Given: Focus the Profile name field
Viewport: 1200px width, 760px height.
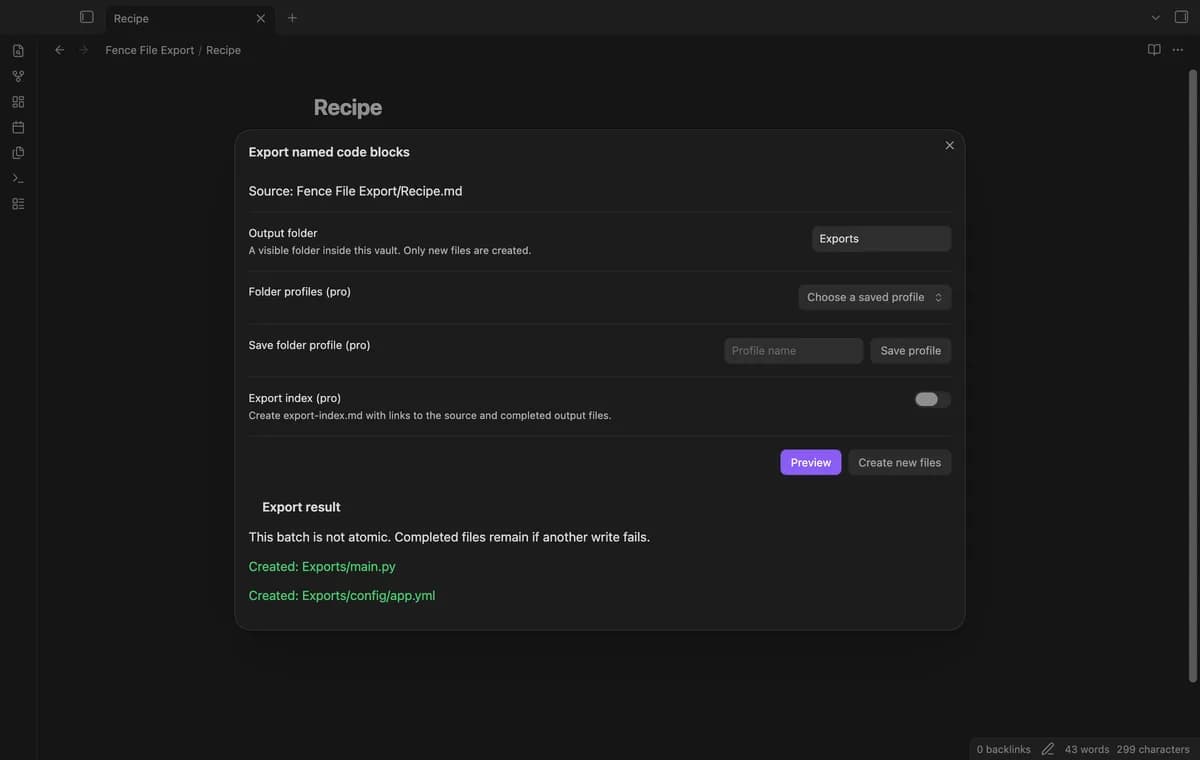Looking at the screenshot, I should [793, 351].
